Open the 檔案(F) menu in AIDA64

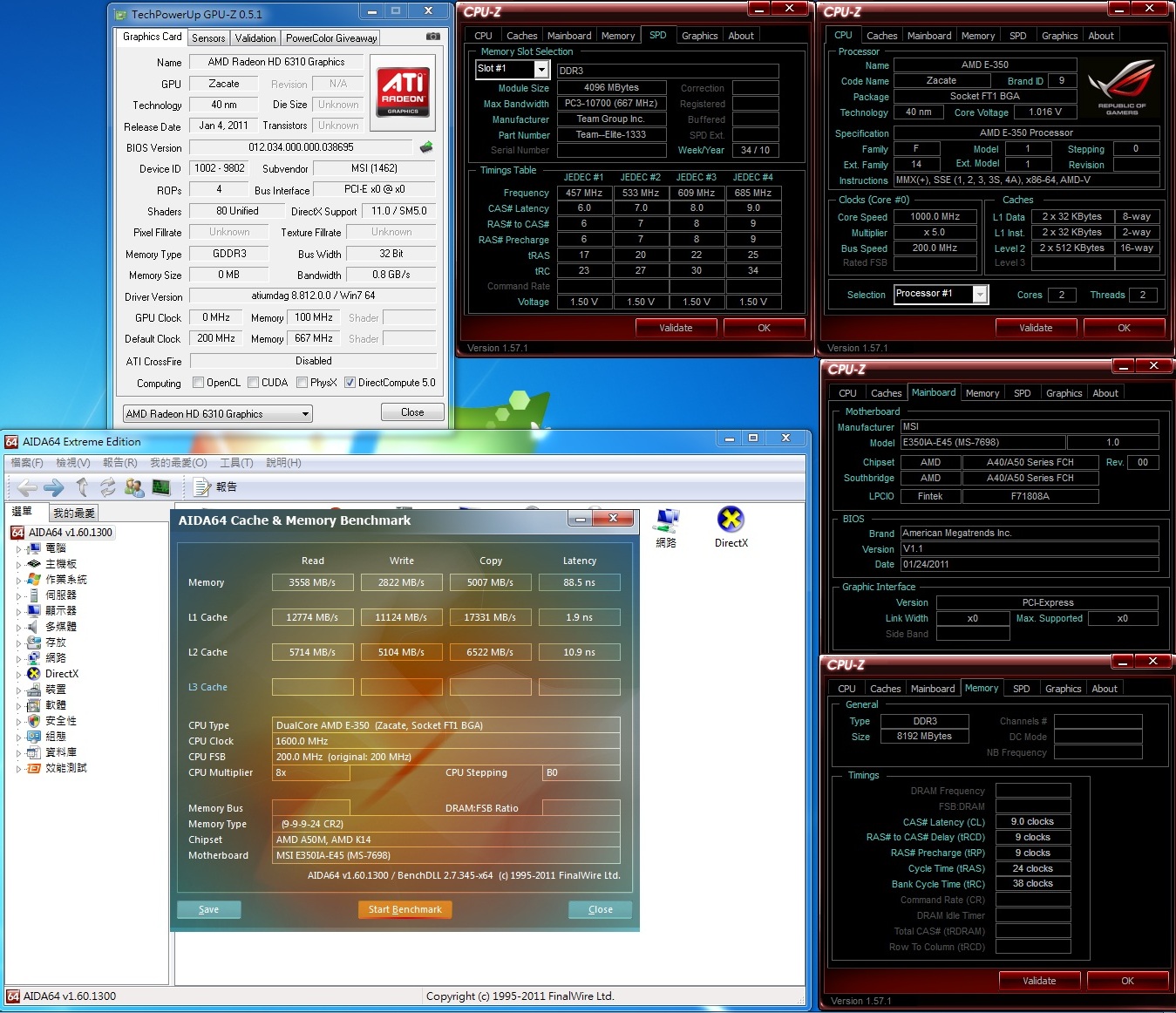click(x=27, y=463)
